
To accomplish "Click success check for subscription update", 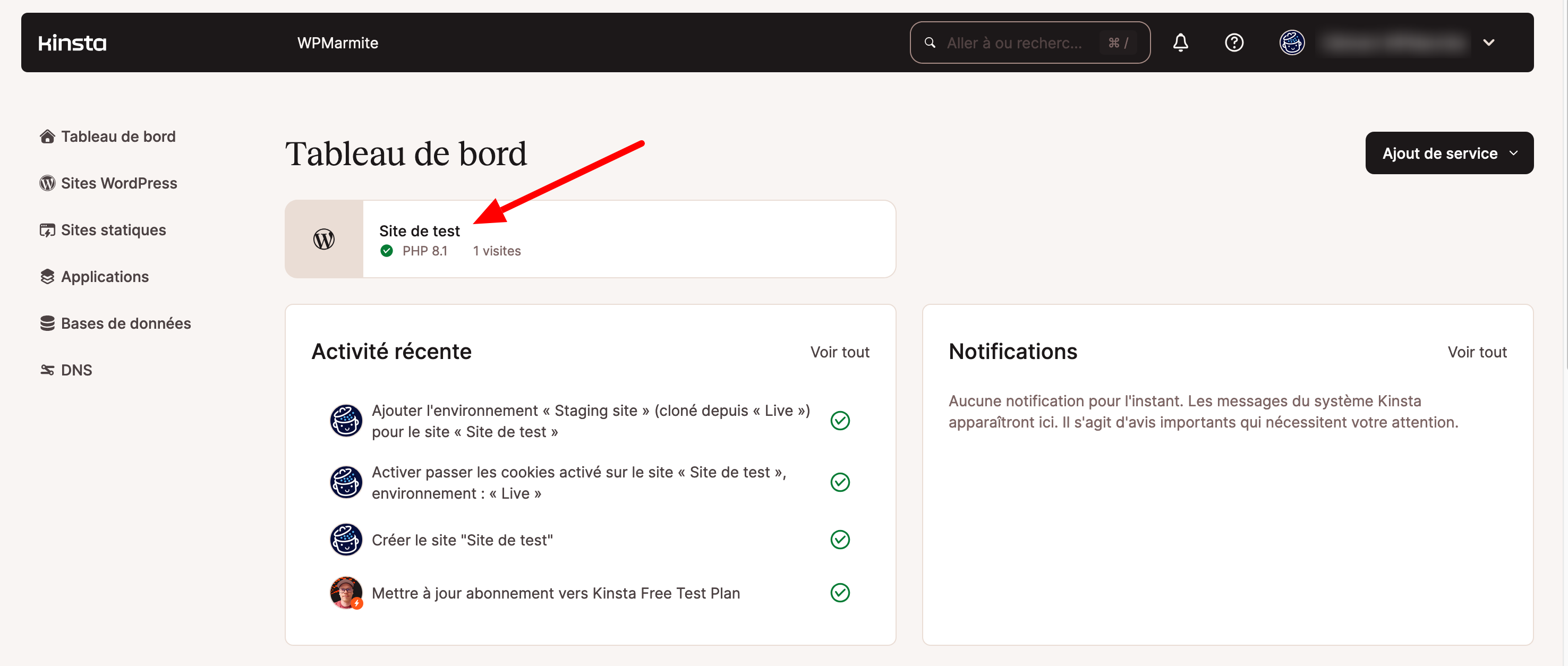I will tap(840, 593).
